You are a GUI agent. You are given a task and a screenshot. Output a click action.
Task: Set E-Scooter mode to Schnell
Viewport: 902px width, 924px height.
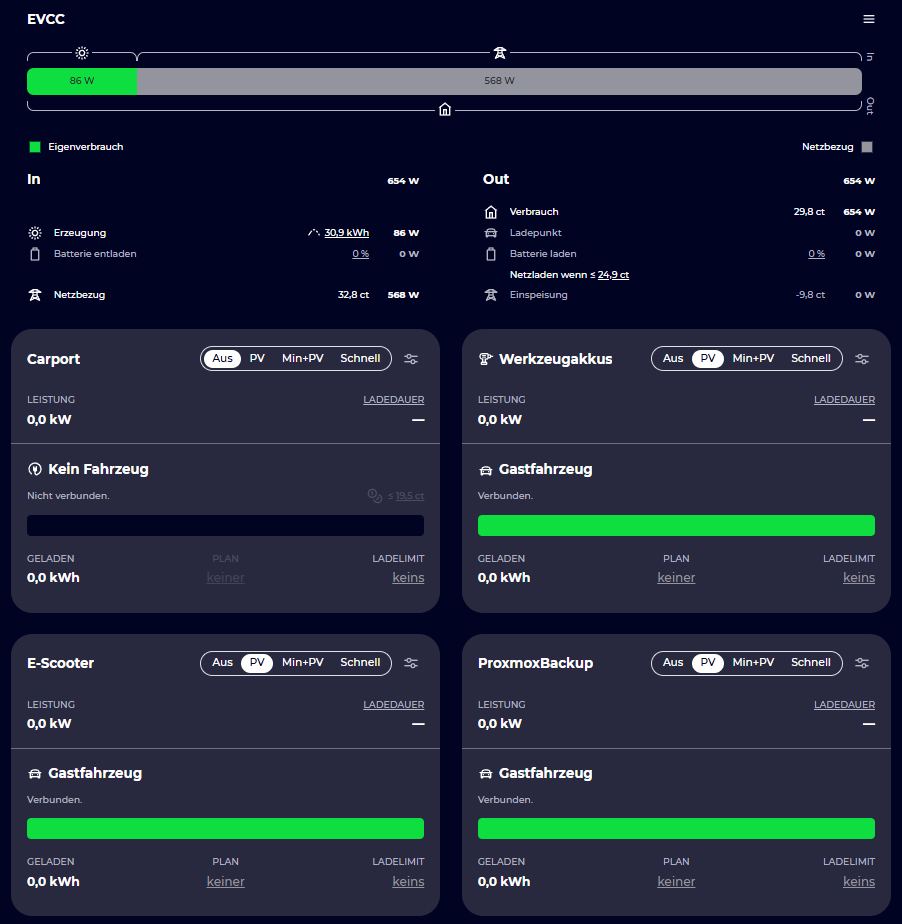360,662
